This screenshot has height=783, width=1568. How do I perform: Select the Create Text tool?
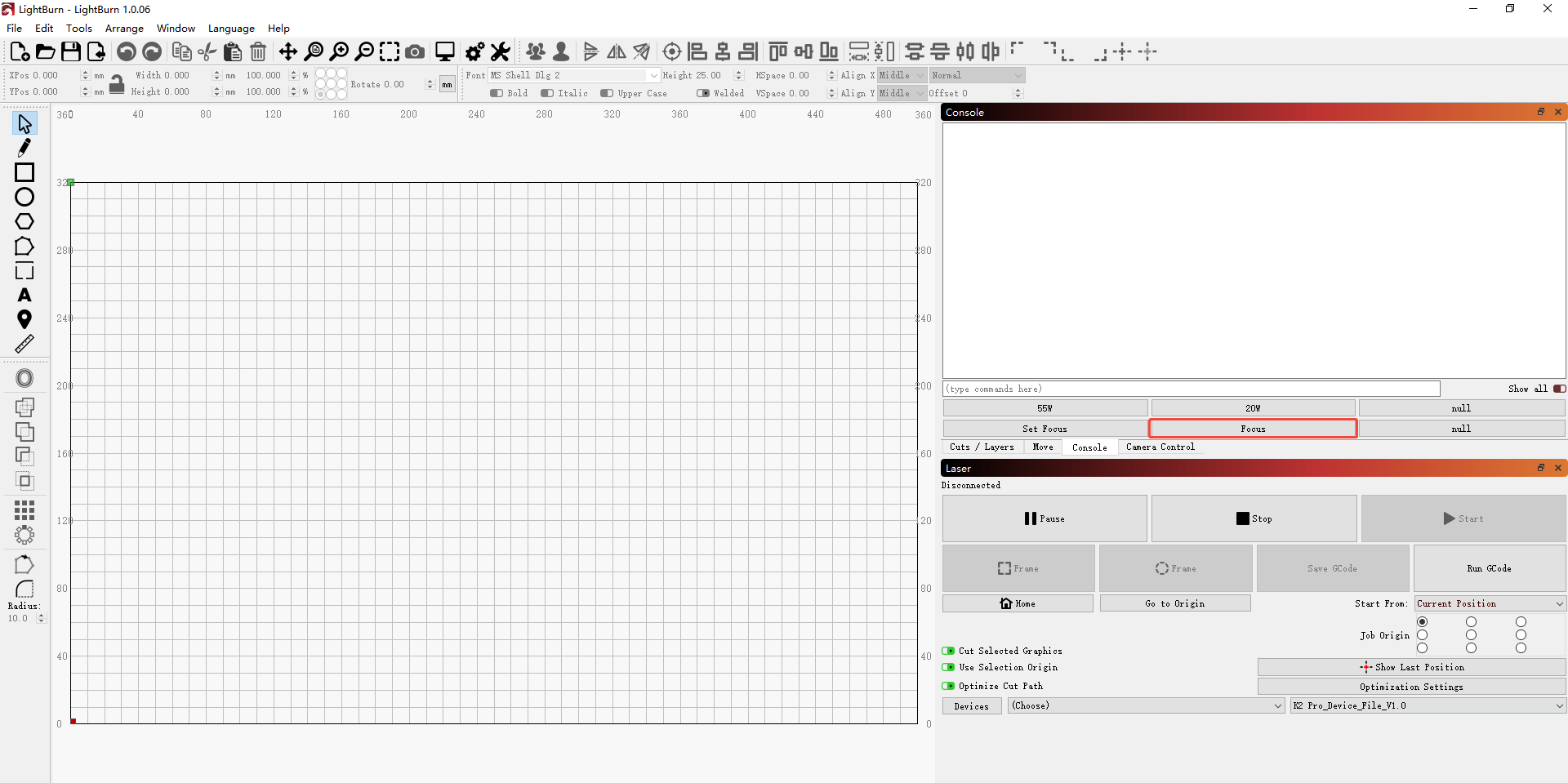coord(24,295)
